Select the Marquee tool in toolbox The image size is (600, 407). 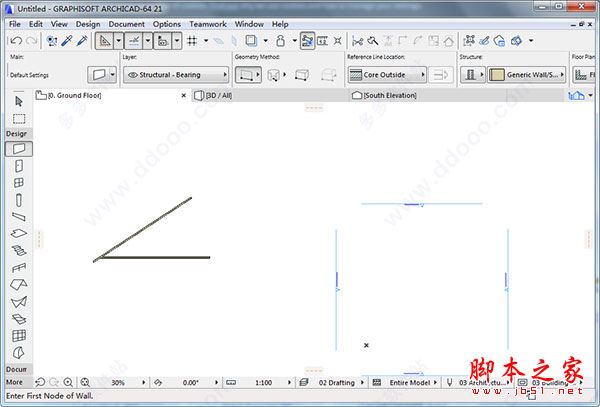(19, 119)
